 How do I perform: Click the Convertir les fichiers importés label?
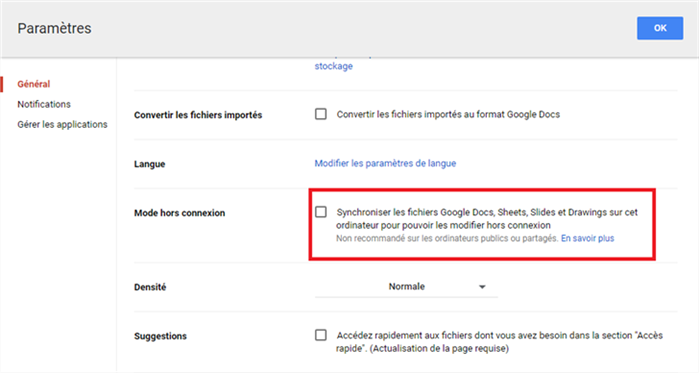point(198,115)
